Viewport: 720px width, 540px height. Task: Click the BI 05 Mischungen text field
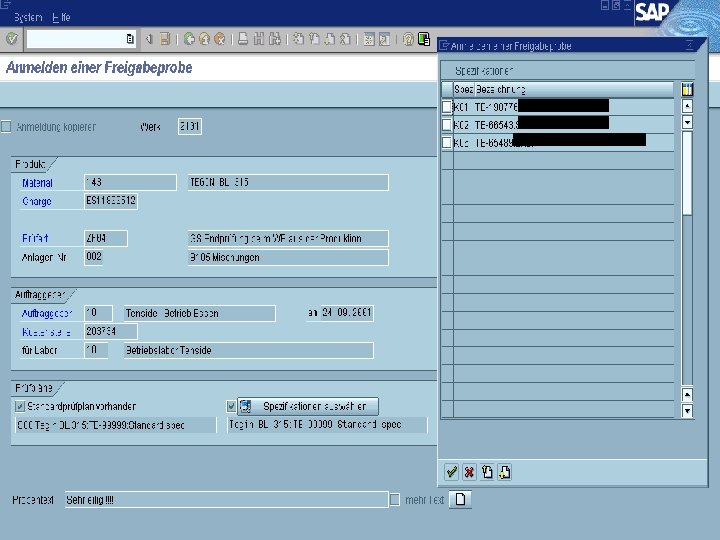click(x=288, y=257)
